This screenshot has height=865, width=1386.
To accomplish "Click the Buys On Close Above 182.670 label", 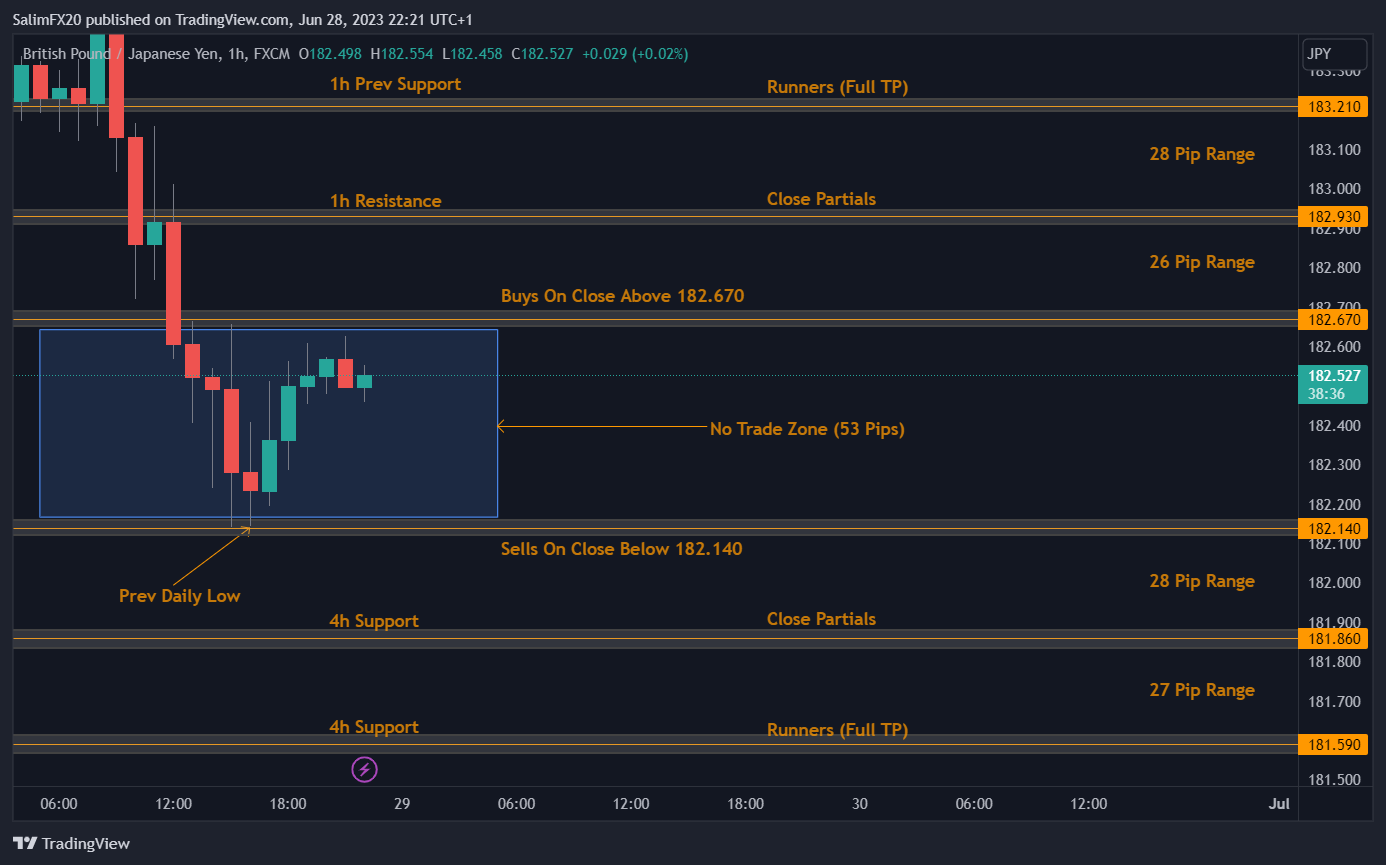I will [x=622, y=296].
